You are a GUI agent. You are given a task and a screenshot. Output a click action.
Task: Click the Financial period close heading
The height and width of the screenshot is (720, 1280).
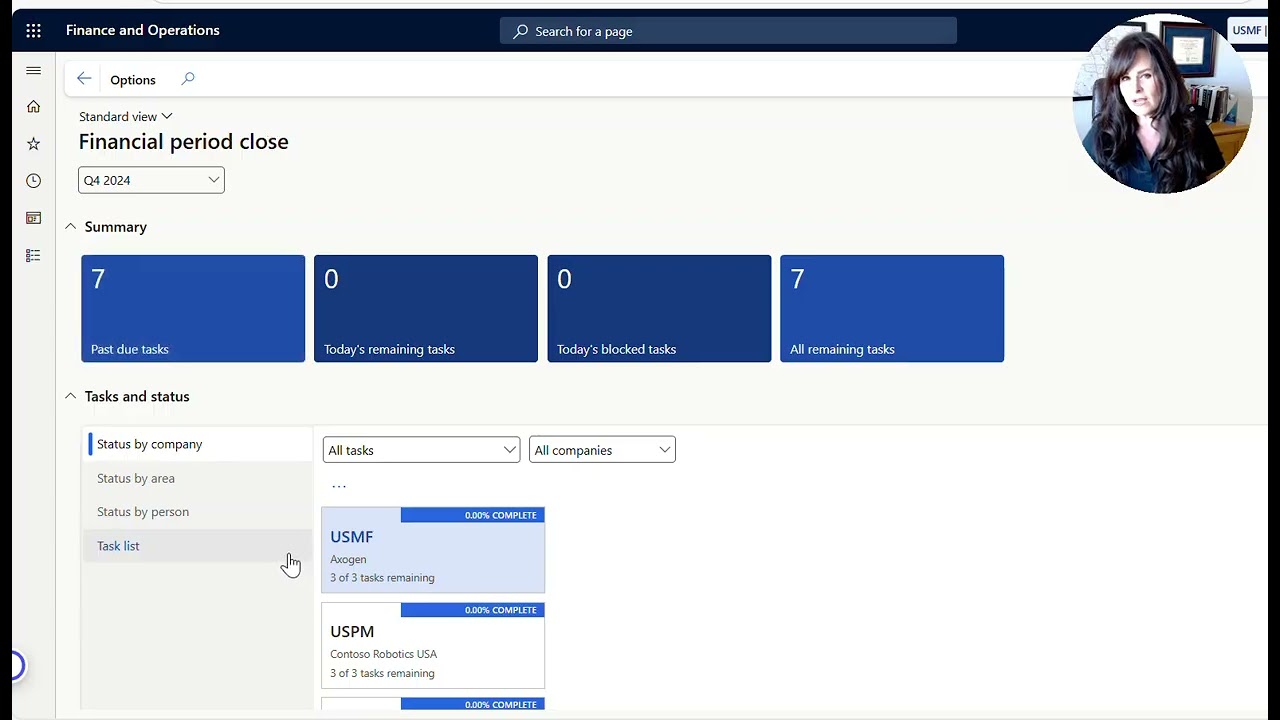point(184,142)
